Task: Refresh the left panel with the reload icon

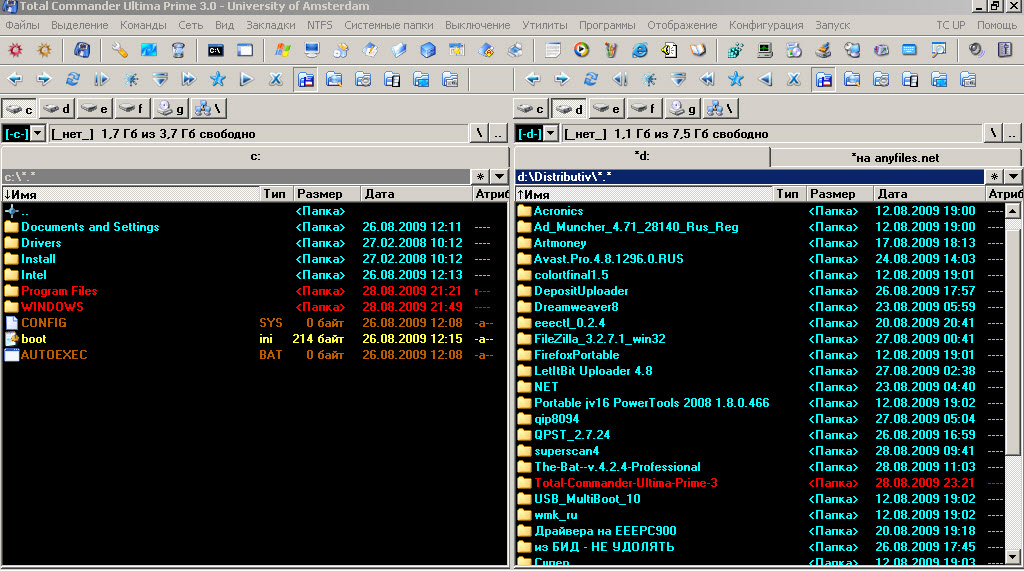Action: [x=72, y=80]
